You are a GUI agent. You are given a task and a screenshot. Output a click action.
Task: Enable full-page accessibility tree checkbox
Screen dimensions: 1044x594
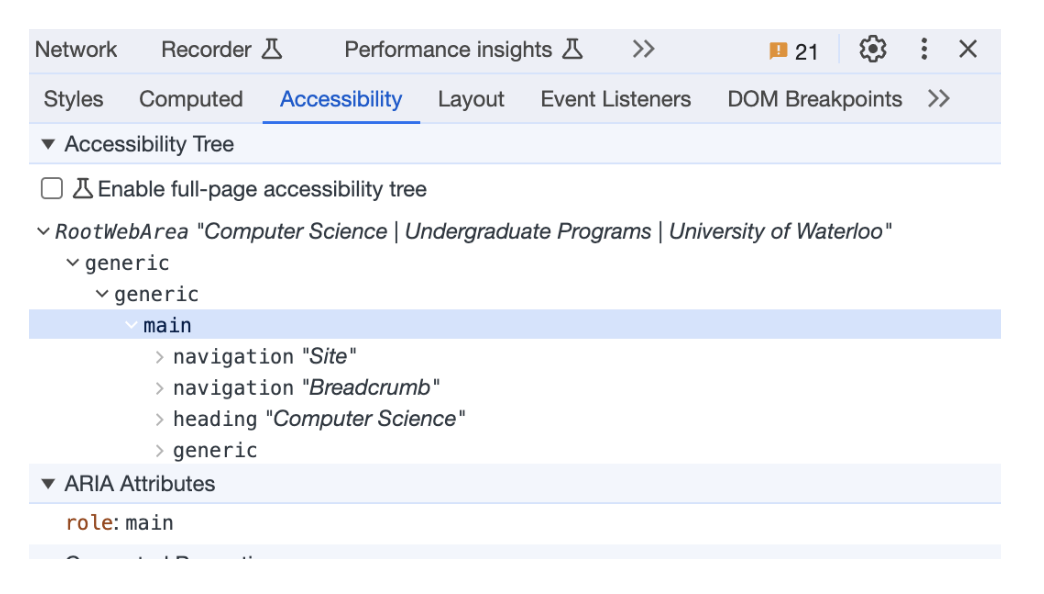[x=52, y=189]
